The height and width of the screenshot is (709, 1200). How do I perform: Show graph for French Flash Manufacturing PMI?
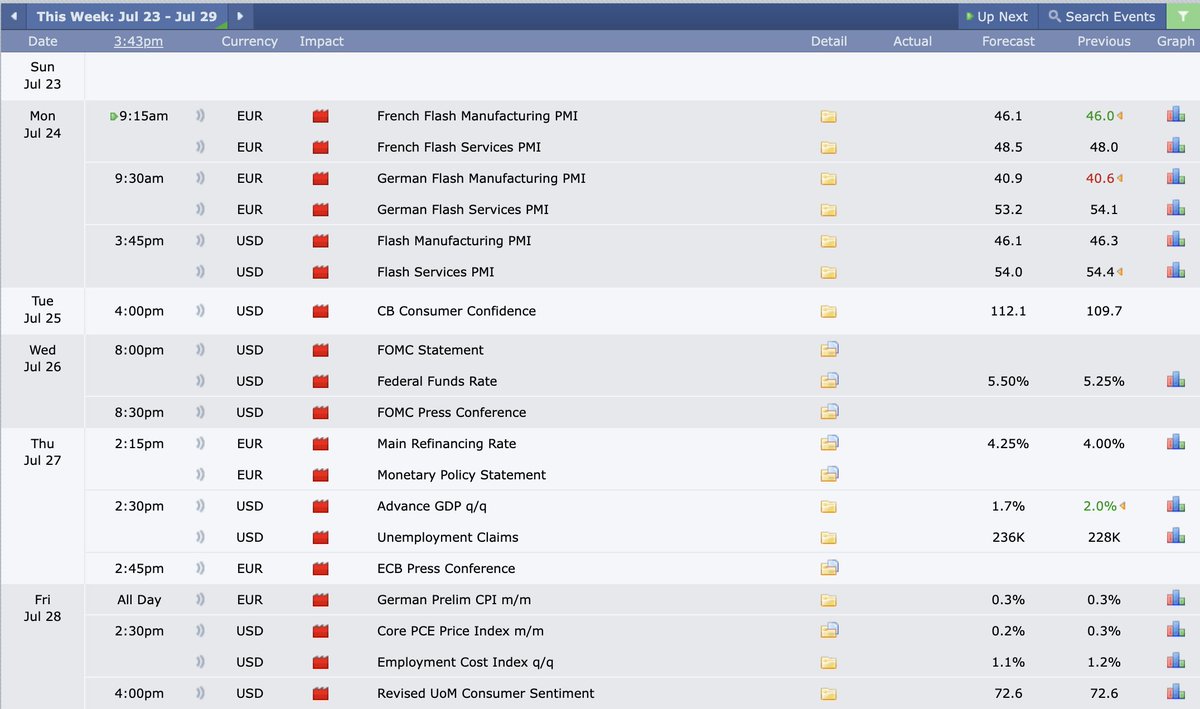click(1175, 116)
